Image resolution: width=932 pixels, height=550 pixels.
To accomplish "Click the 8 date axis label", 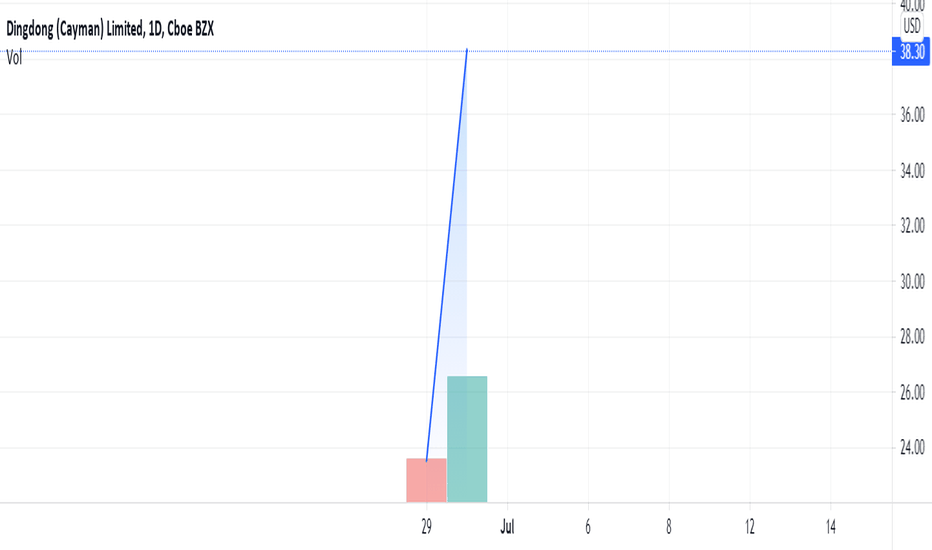I will (x=669, y=527).
